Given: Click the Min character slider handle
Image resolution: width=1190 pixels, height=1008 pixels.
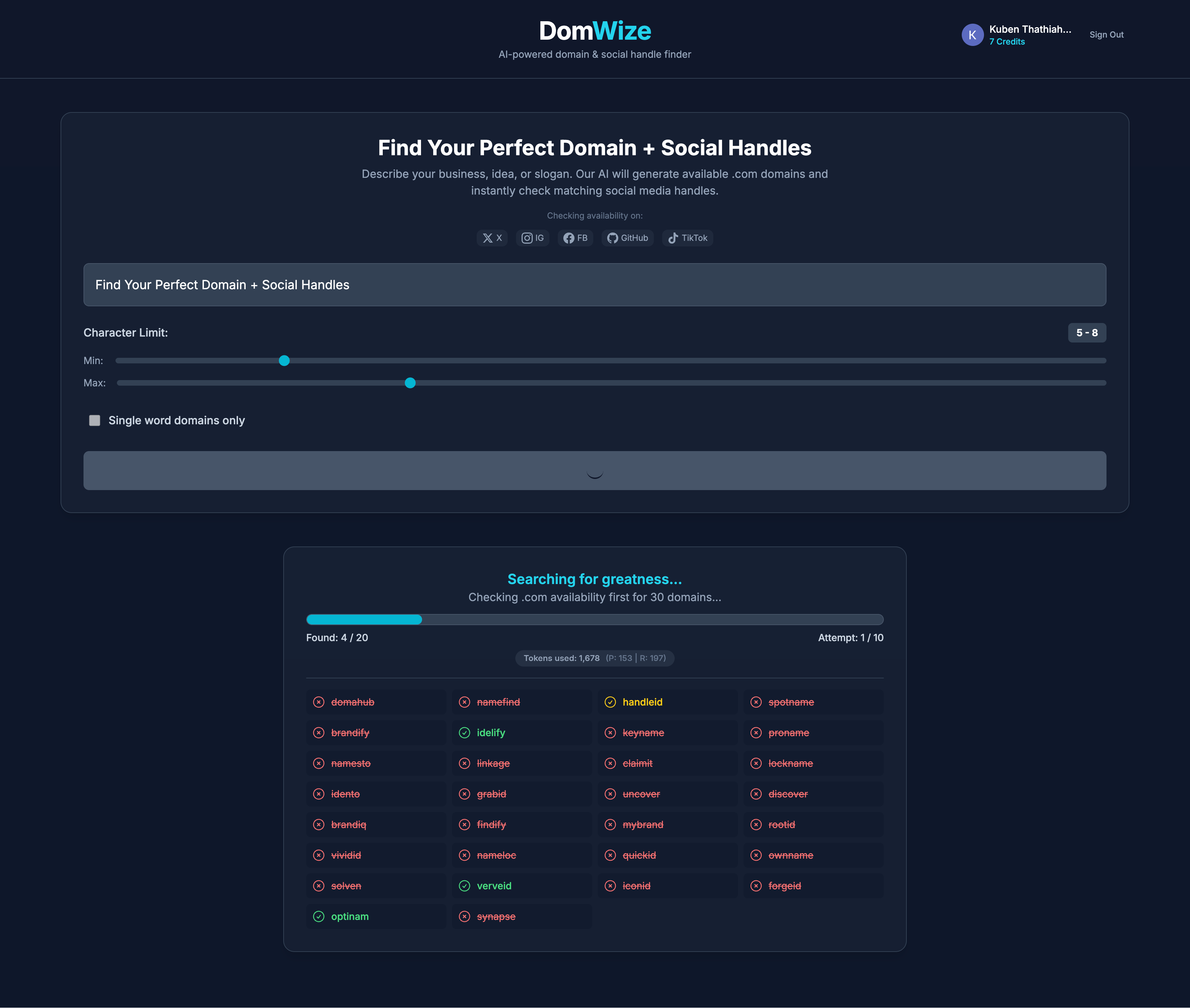Looking at the screenshot, I should 284,361.
